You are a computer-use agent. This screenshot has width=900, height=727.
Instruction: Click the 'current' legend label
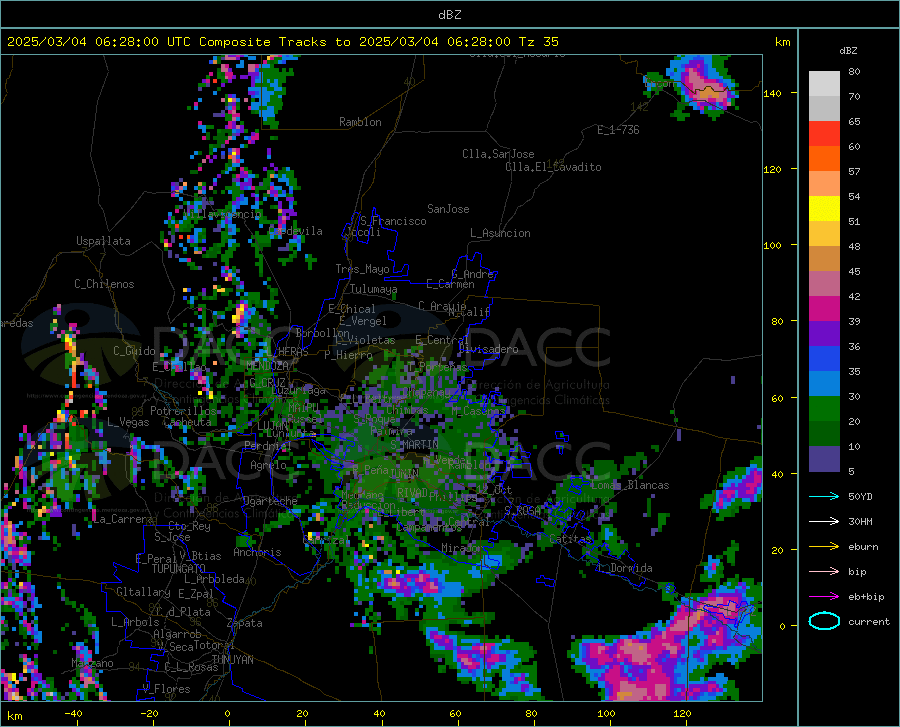(x=869, y=621)
